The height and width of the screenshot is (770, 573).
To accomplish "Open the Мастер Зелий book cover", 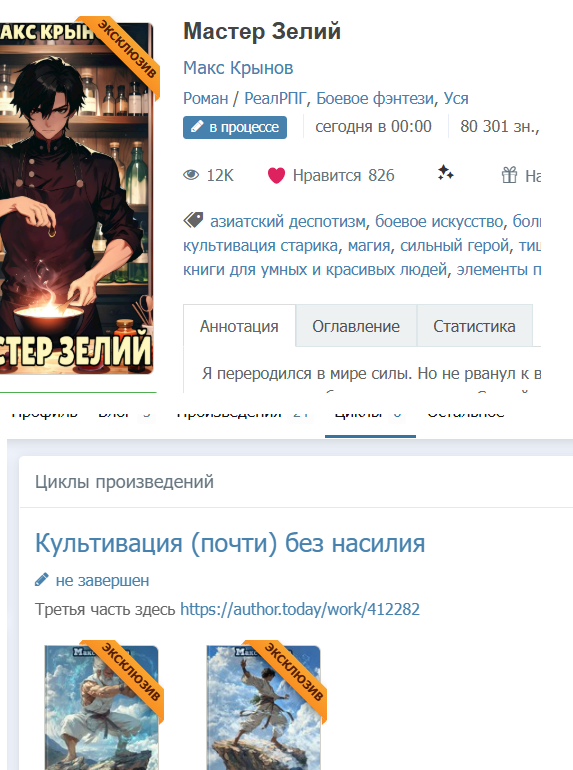I will coord(76,198).
